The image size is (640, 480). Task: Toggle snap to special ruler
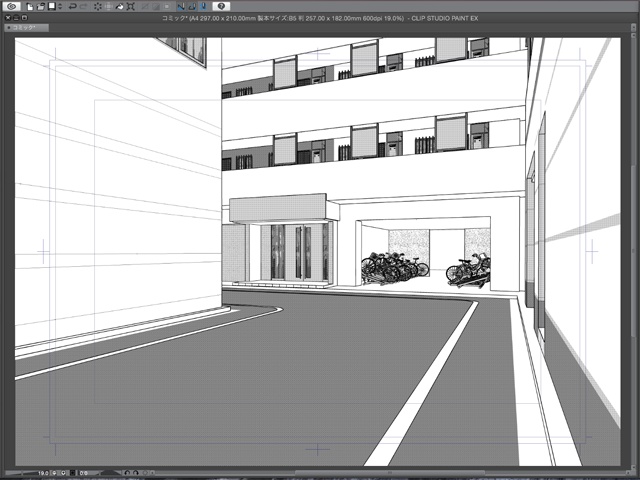(x=192, y=6)
